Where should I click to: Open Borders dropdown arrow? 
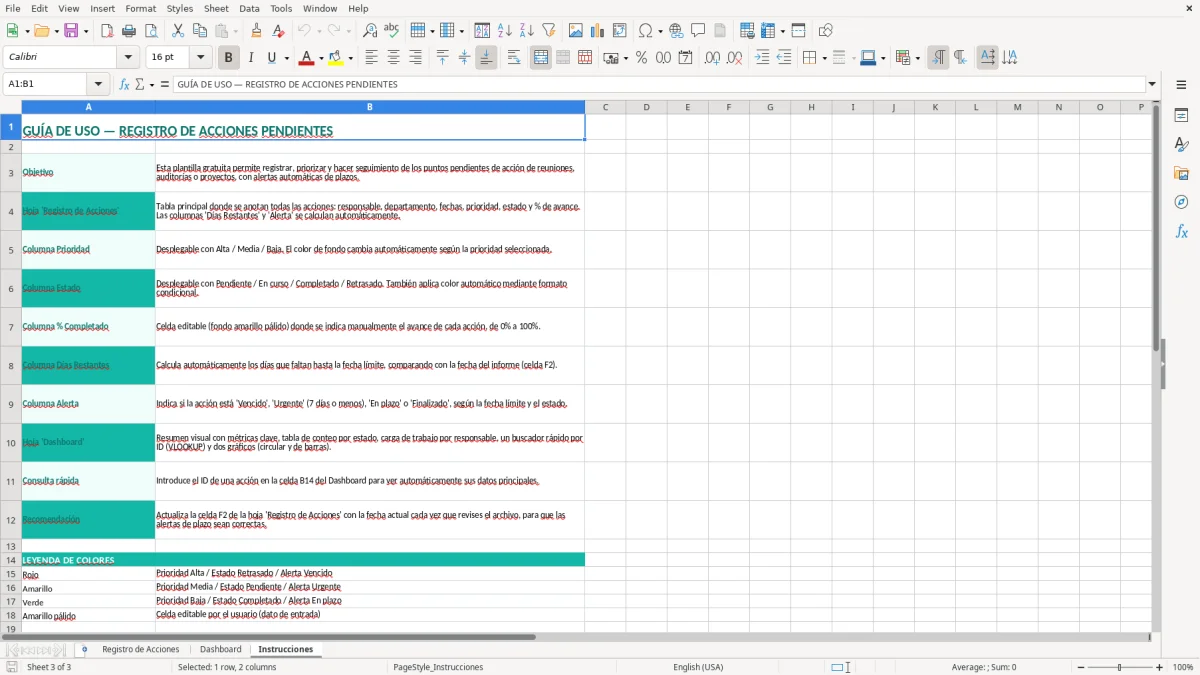point(825,58)
